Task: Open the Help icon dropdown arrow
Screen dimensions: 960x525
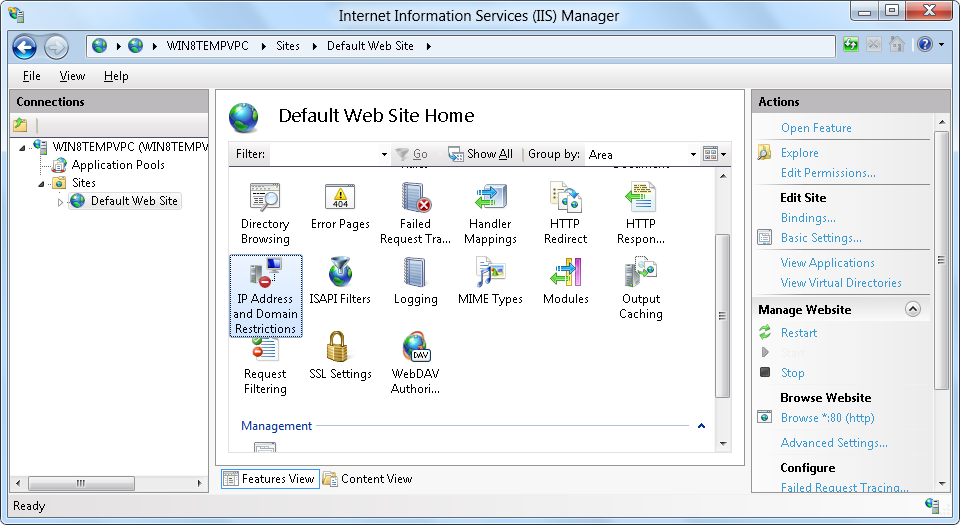Action: point(941,45)
